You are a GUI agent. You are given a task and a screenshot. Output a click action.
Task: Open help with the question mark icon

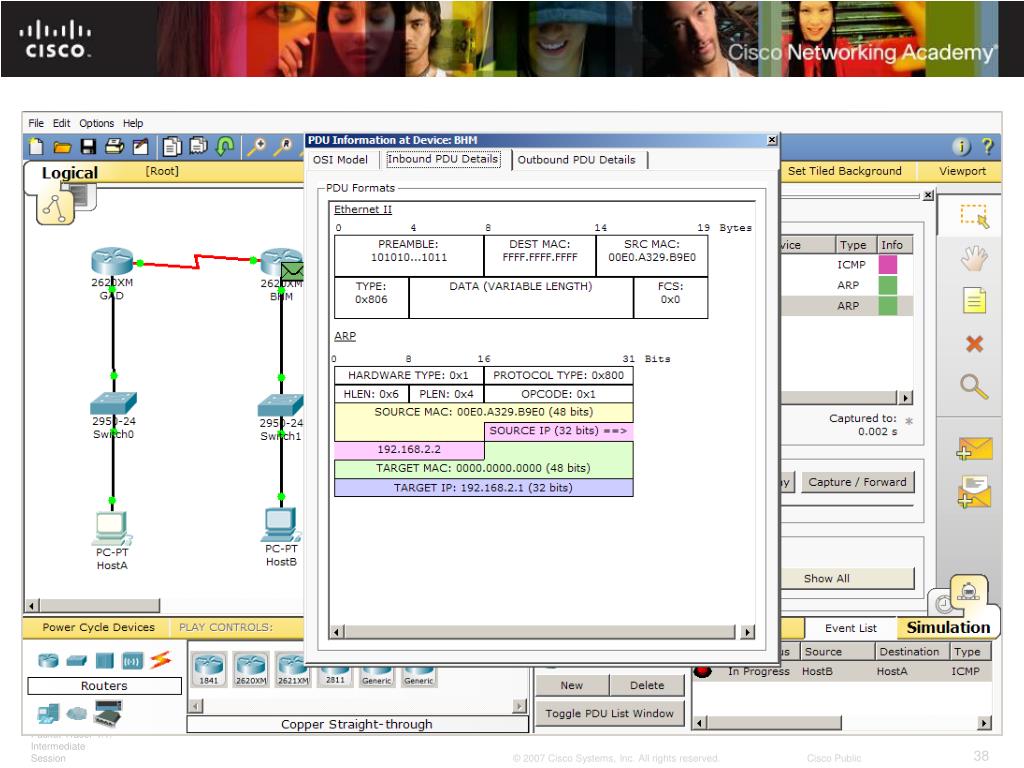(987, 147)
